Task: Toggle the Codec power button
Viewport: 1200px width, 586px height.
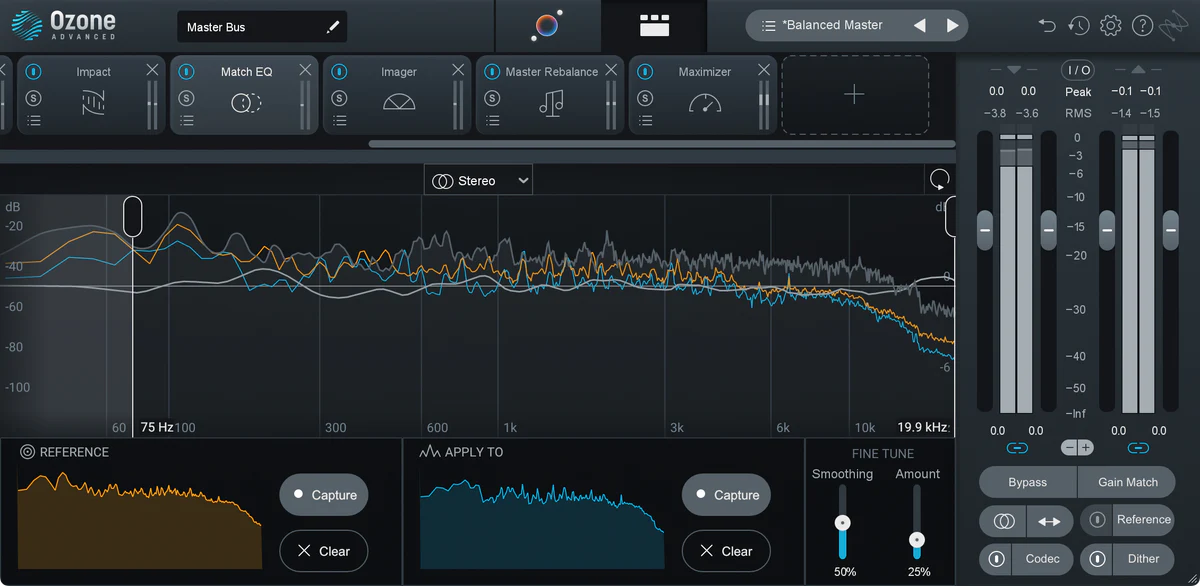Action: 996,559
